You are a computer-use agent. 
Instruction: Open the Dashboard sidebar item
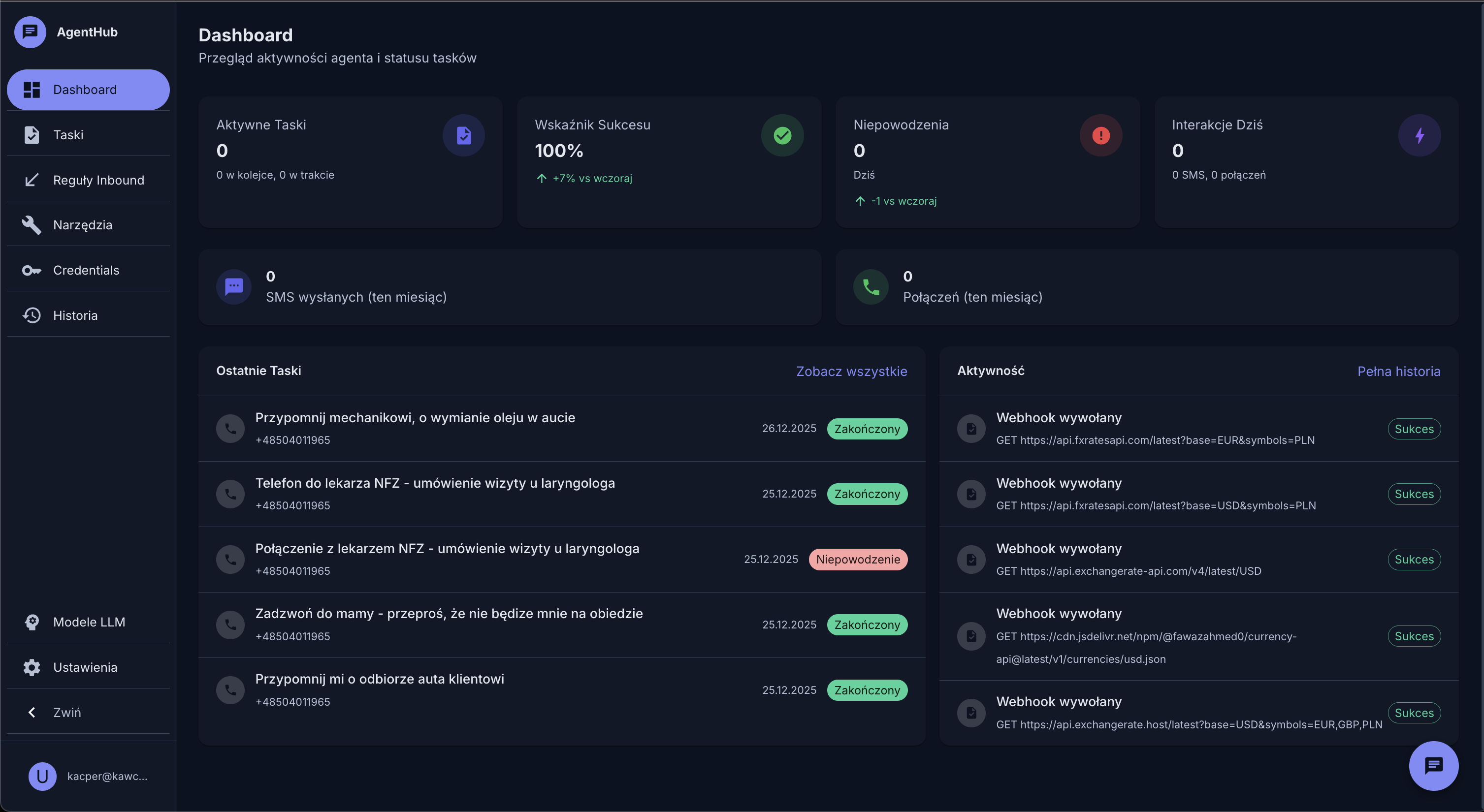(x=88, y=90)
